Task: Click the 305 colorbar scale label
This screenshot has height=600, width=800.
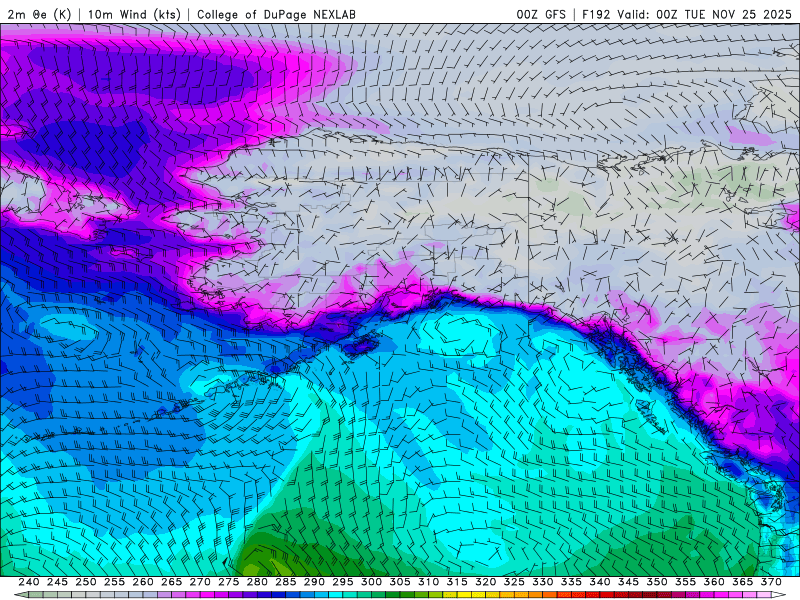Action: (400, 582)
